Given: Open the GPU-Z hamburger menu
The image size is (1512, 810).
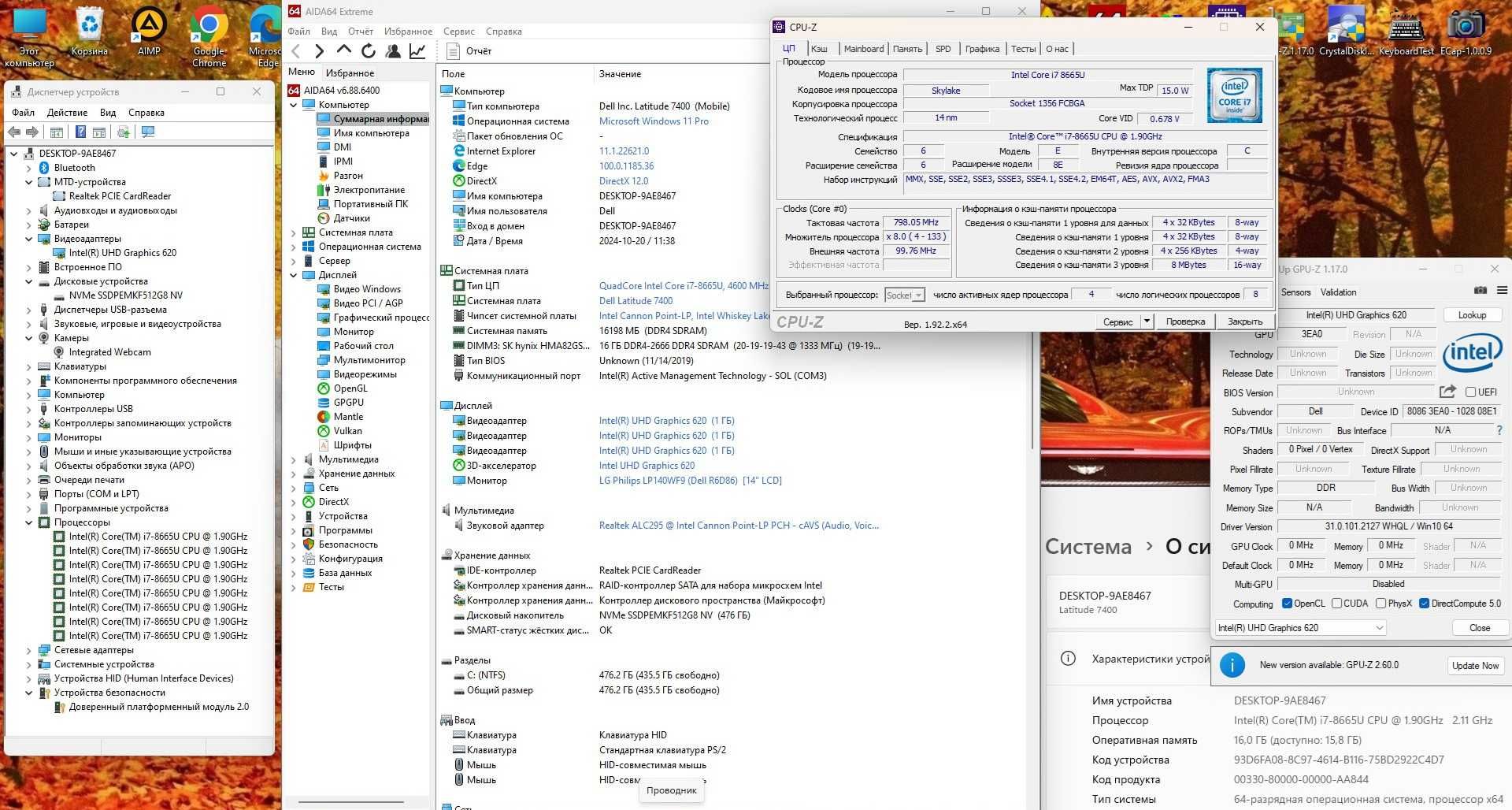Looking at the screenshot, I should click(x=1502, y=291).
